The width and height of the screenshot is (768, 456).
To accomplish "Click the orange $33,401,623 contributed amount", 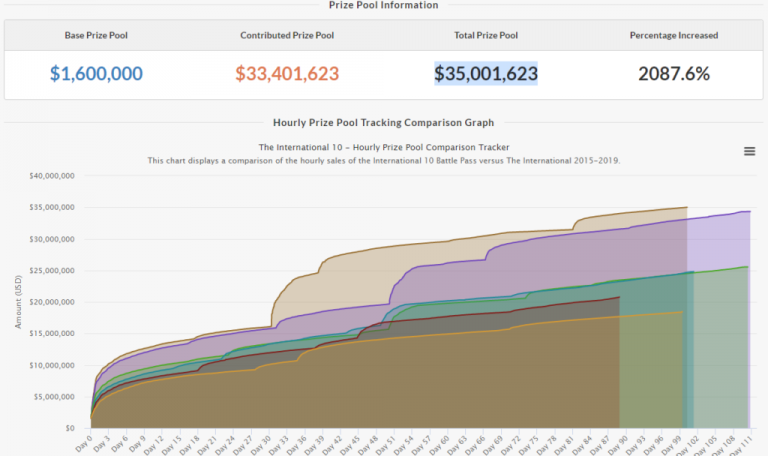I will tap(287, 74).
